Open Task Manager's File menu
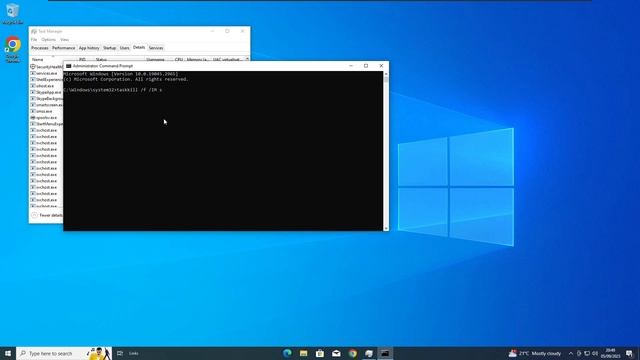640x360 pixels. click(34, 40)
